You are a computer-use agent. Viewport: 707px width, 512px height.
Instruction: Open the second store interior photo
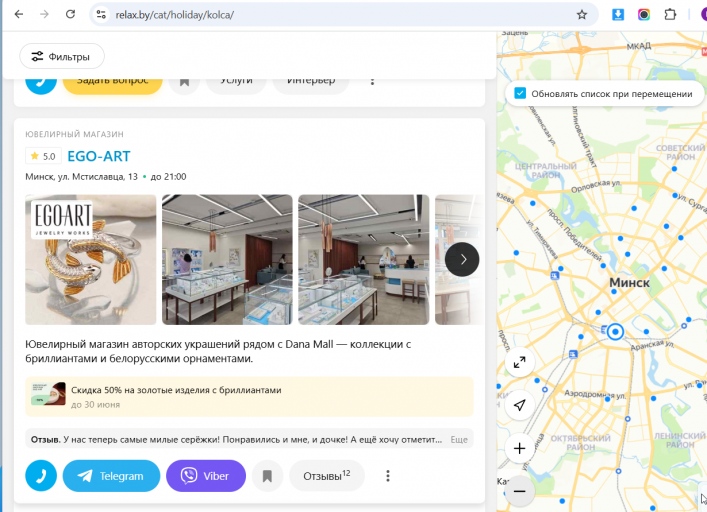coord(227,259)
